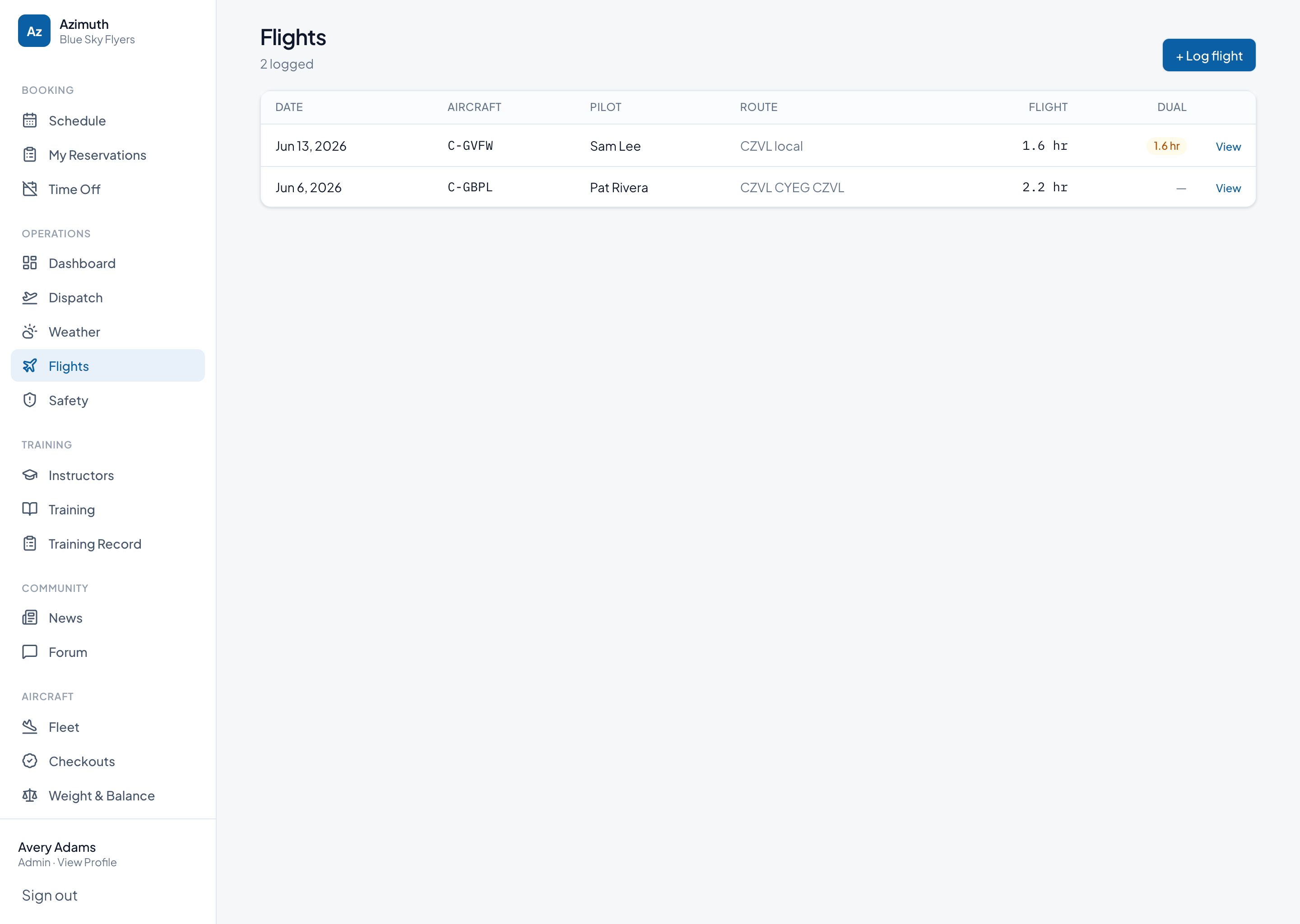The image size is (1300, 924).
Task: Click the 1.6 hr flight time value
Action: click(x=1045, y=146)
